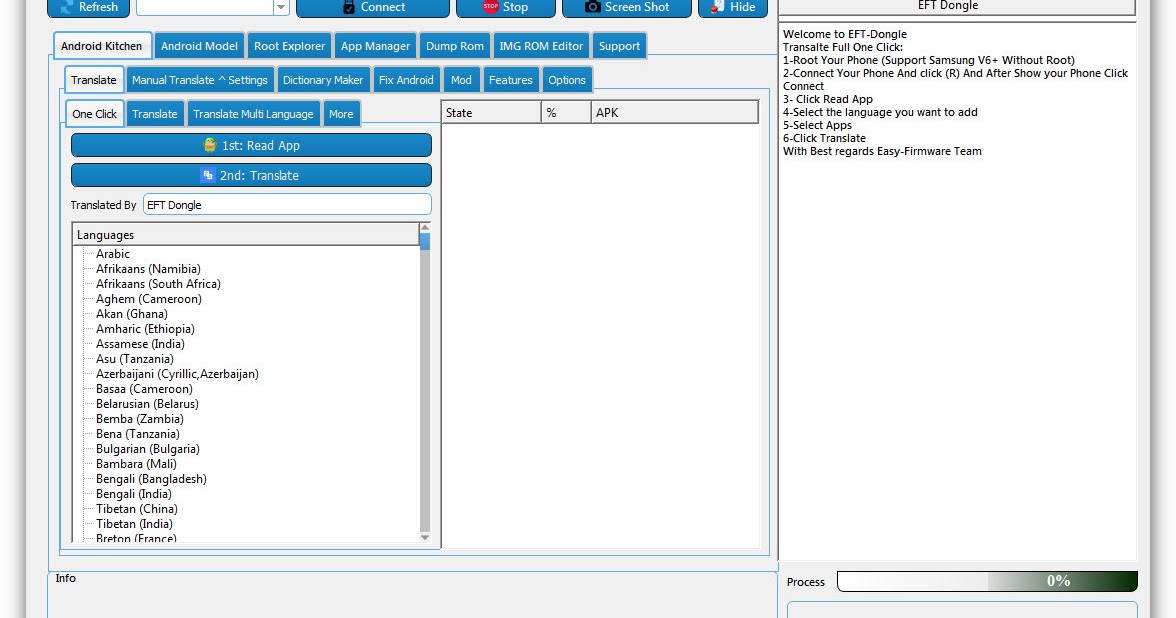Click the 1st: Read App button

pyautogui.click(x=251, y=146)
